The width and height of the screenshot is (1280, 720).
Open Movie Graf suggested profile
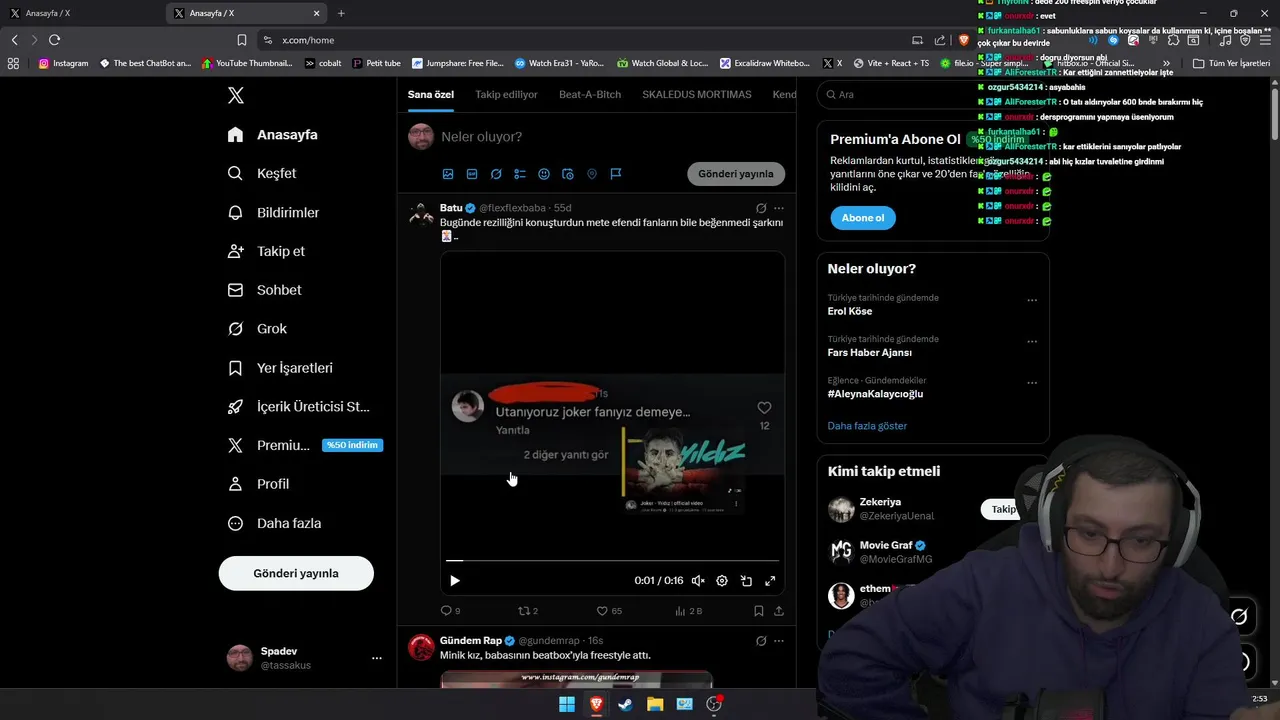(x=886, y=546)
